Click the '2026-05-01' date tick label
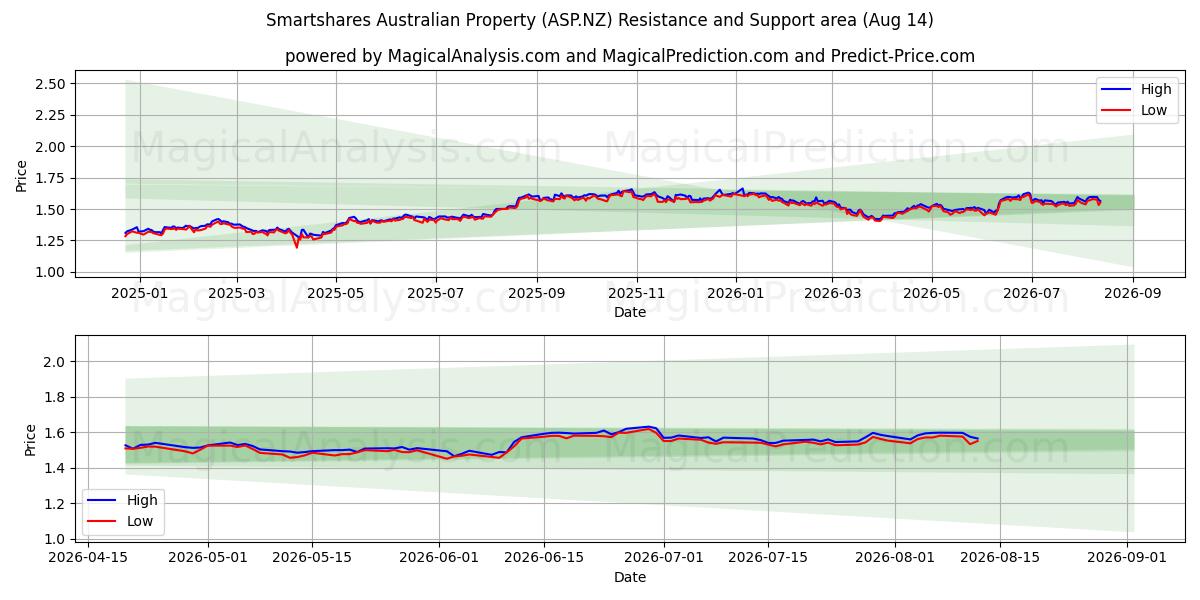This screenshot has height=600, width=1200. coord(208,558)
